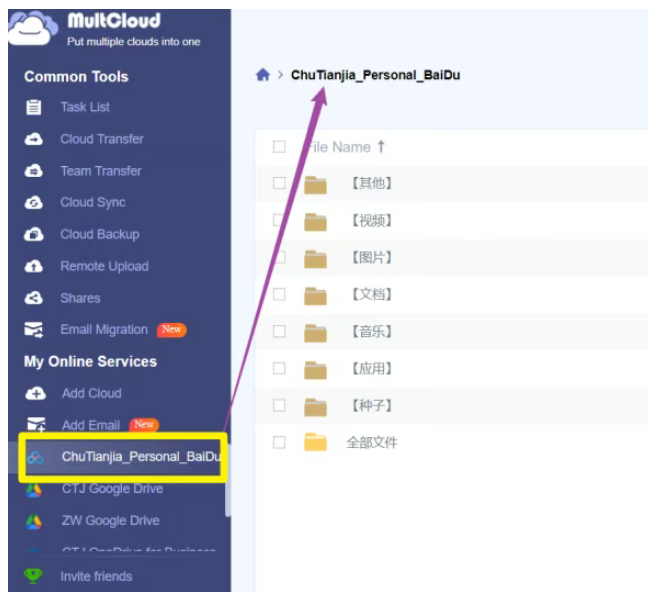This screenshot has height=592, width=648.
Task: Open the 【音乐】 folder name
Action: (372, 332)
